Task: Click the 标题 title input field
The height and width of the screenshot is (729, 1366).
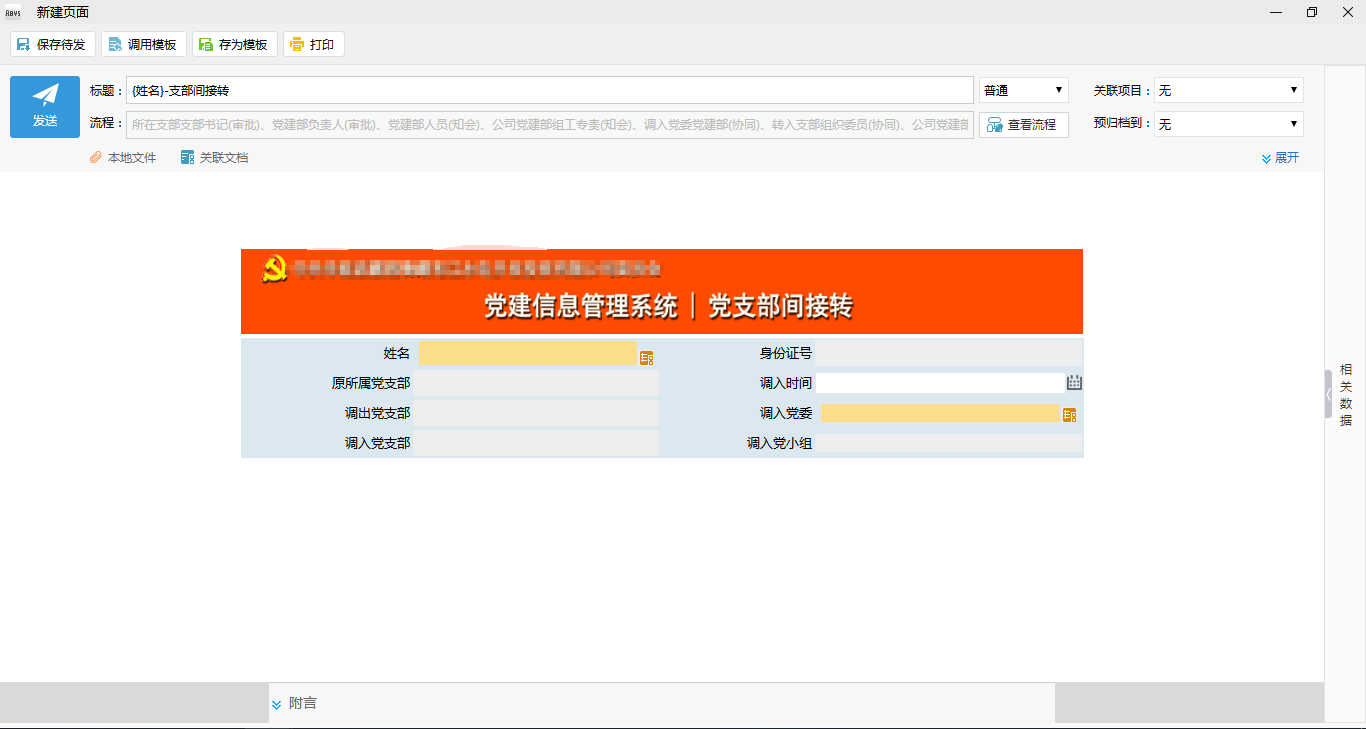Action: [549, 90]
